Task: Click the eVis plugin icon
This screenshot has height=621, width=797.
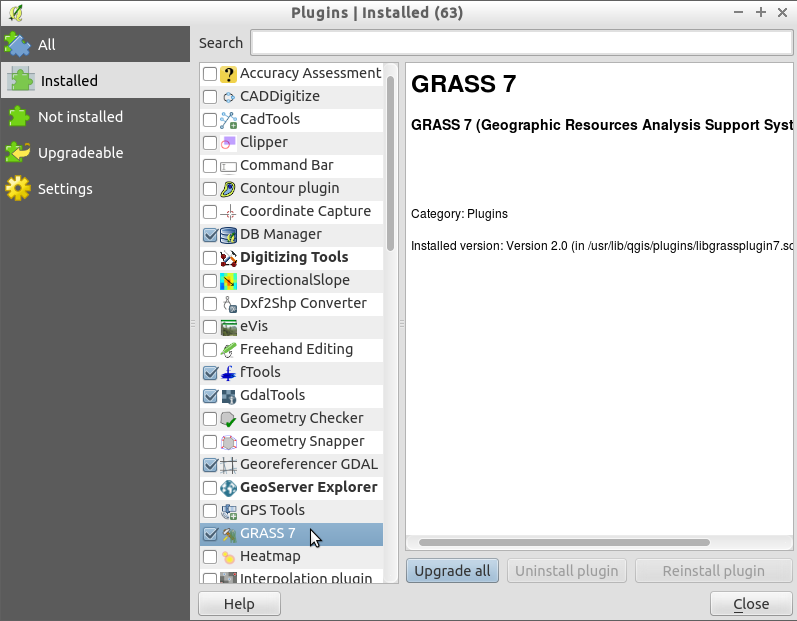Action: (229, 327)
